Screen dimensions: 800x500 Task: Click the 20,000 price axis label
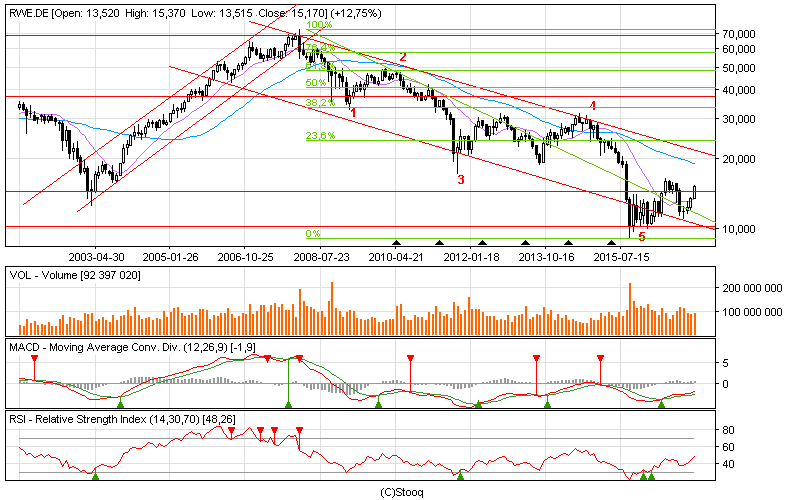tap(739, 159)
